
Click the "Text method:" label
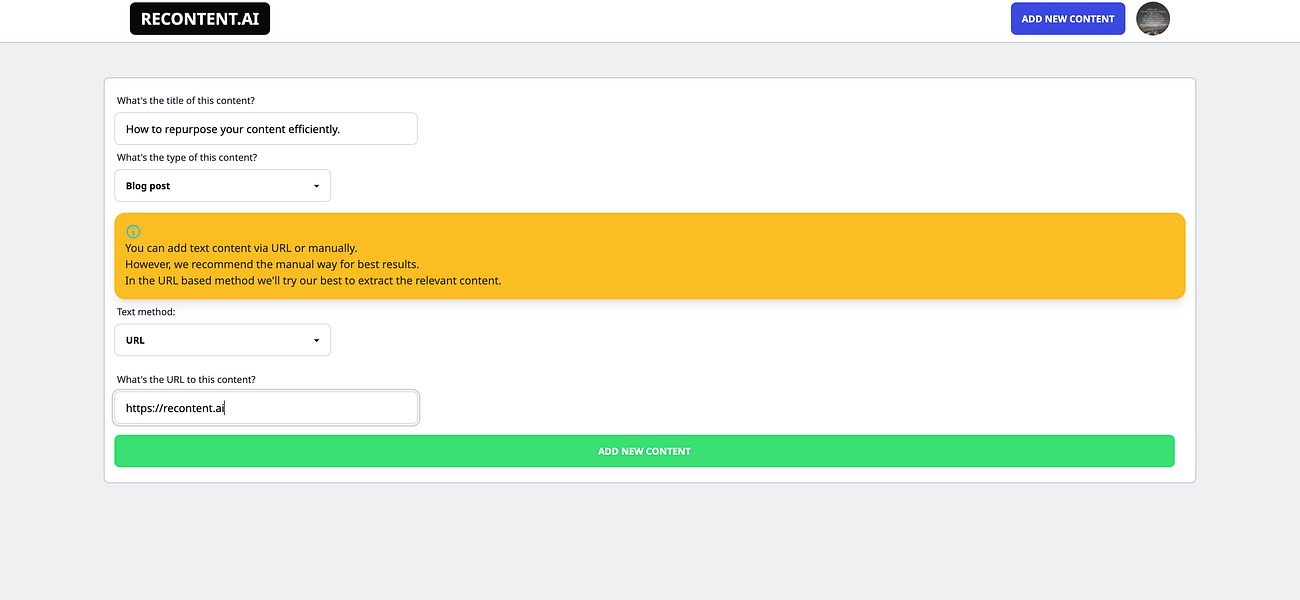point(146,312)
